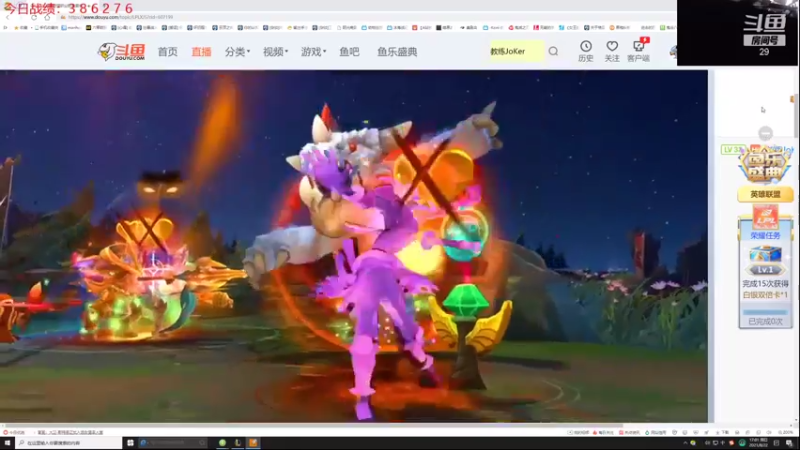Open the 客户端 client download icon
The image size is (800, 450).
coord(638,51)
